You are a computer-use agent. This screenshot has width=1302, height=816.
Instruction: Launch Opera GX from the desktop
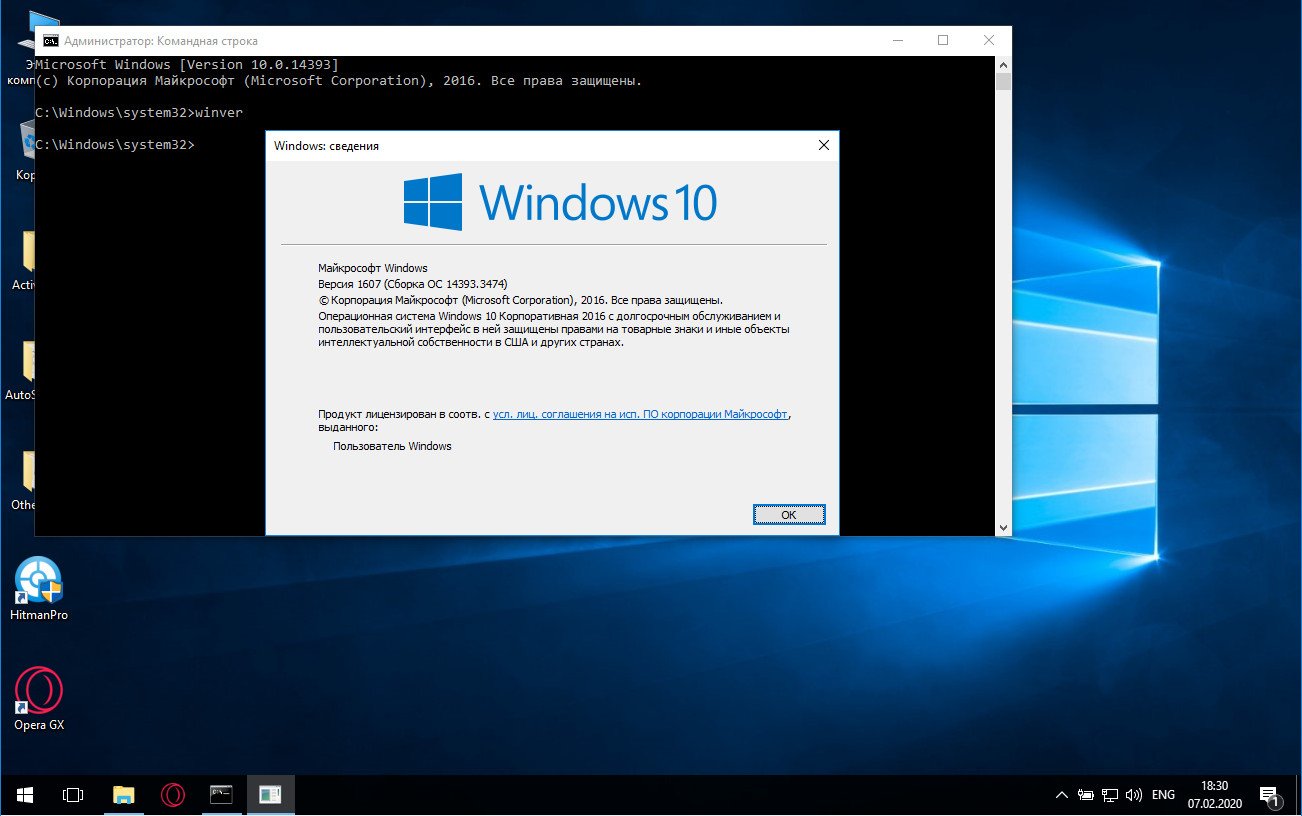(x=39, y=699)
